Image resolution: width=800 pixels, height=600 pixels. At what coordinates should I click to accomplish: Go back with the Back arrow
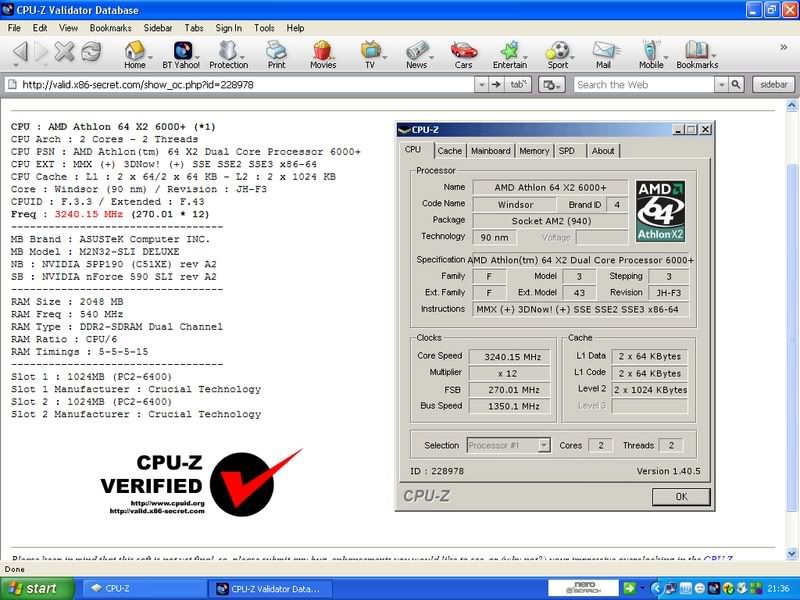tap(20, 51)
